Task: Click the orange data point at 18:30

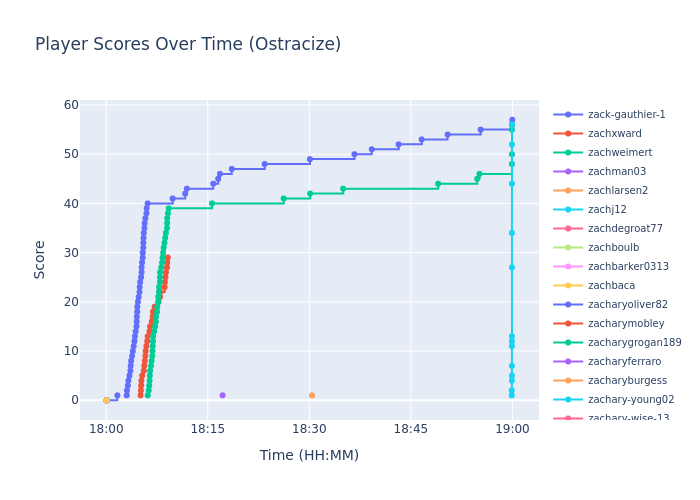Action: click(x=311, y=395)
